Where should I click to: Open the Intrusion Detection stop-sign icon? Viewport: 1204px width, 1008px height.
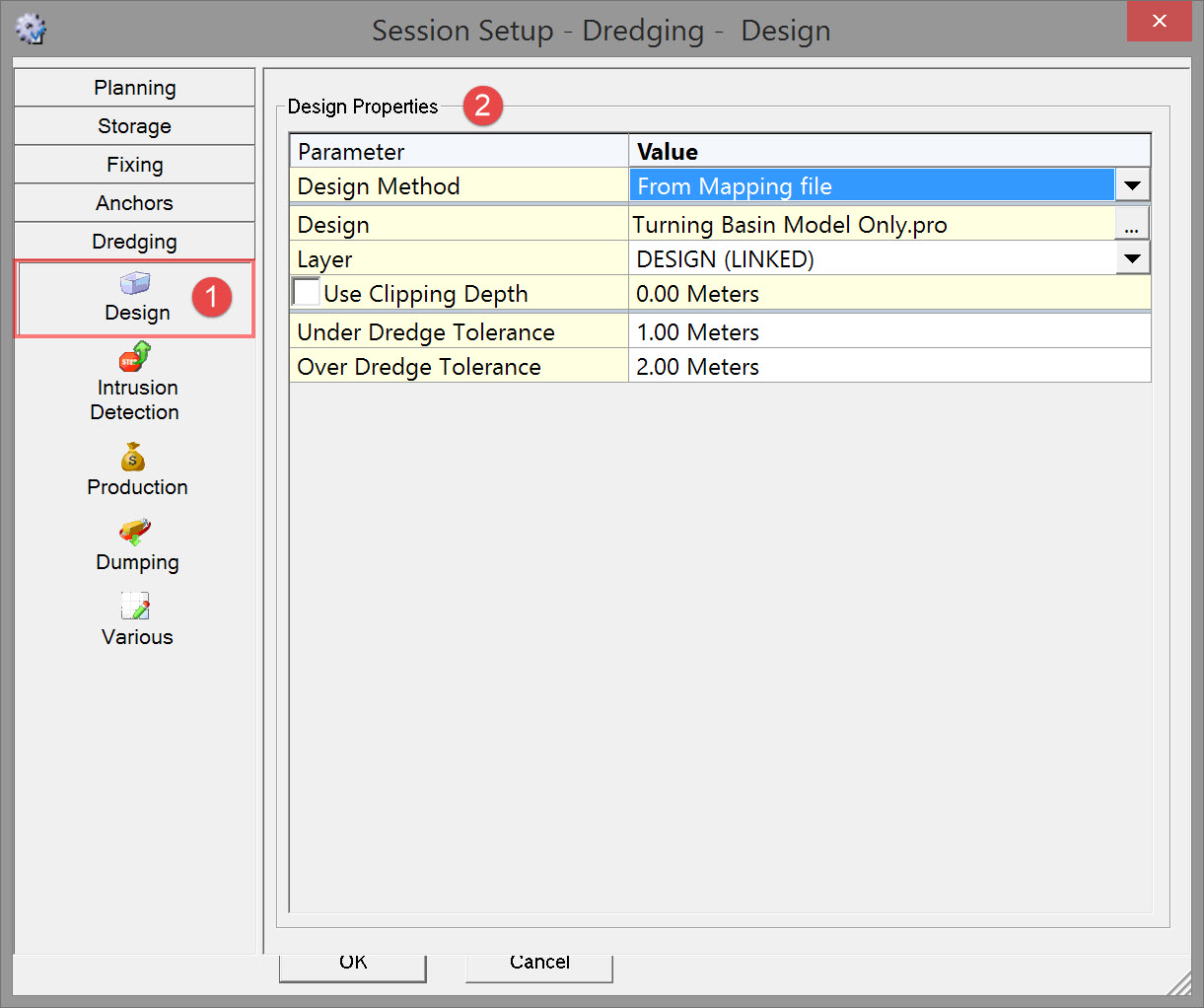click(135, 357)
